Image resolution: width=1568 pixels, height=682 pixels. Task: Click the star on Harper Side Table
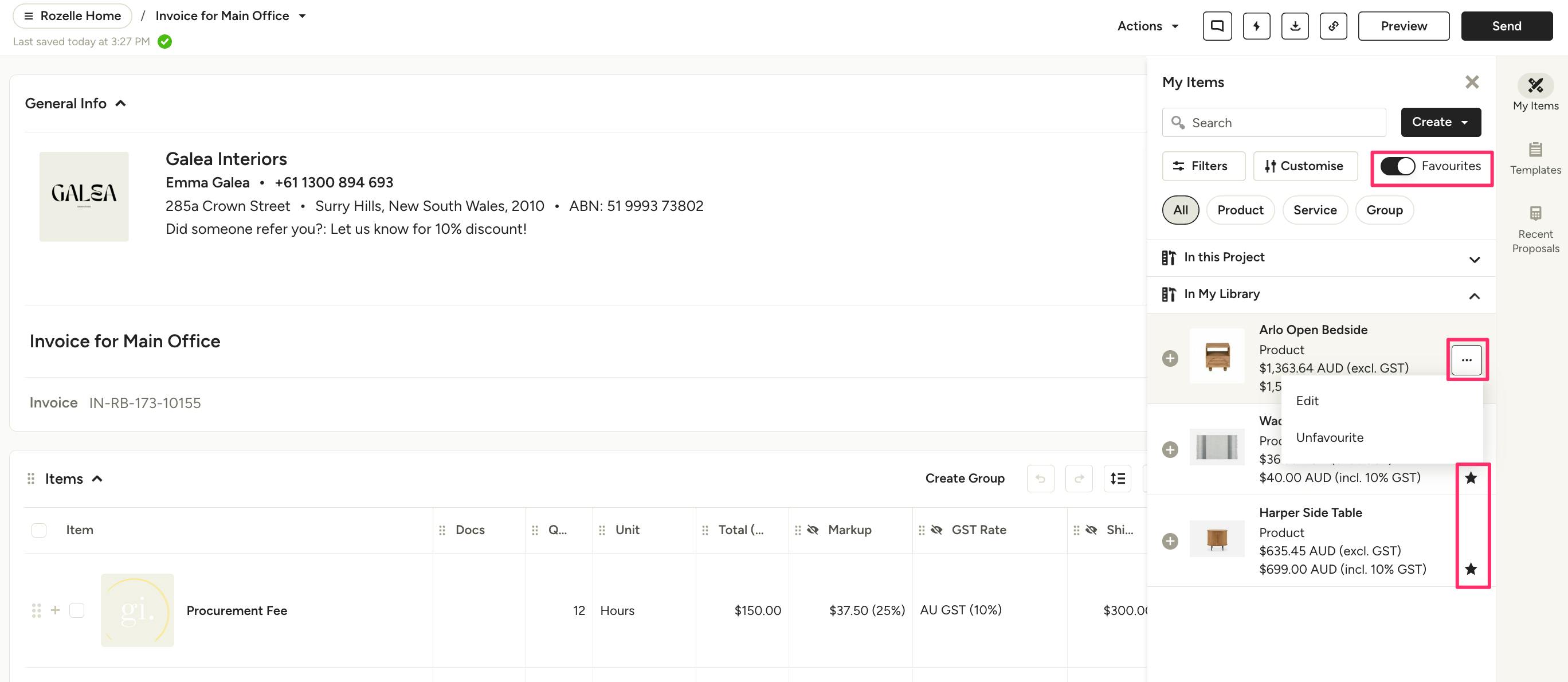point(1471,569)
